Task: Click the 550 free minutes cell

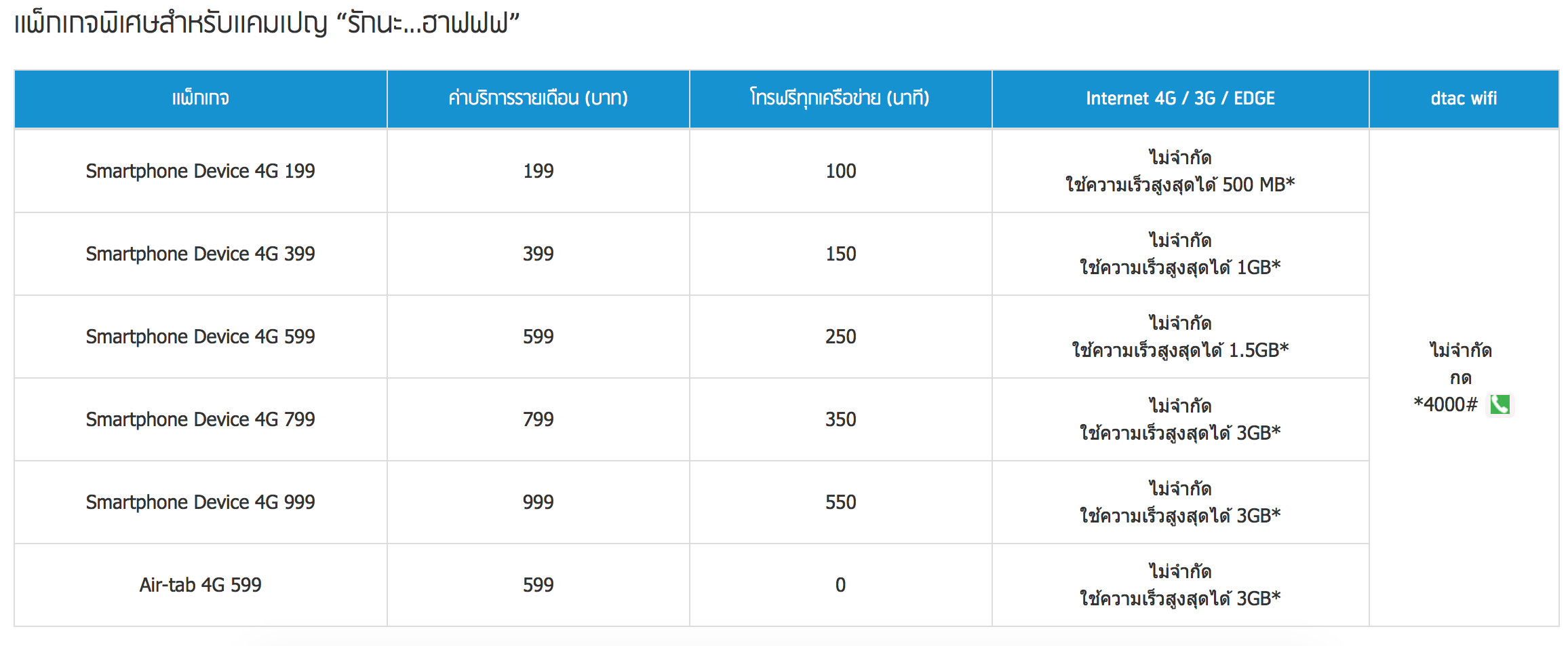Action: (841, 502)
